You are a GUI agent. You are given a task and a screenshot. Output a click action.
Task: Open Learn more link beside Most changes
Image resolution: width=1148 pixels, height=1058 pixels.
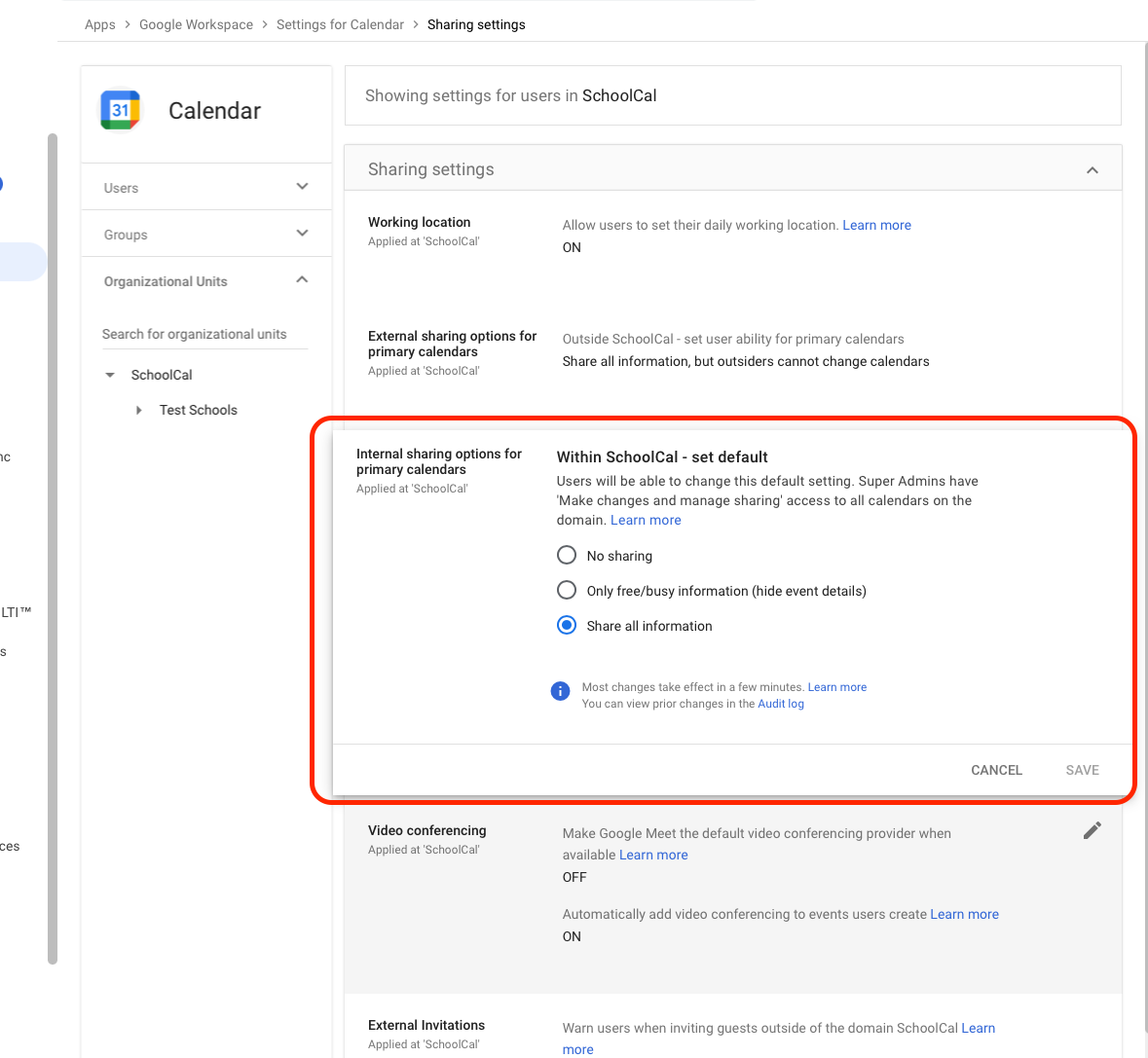[836, 687]
